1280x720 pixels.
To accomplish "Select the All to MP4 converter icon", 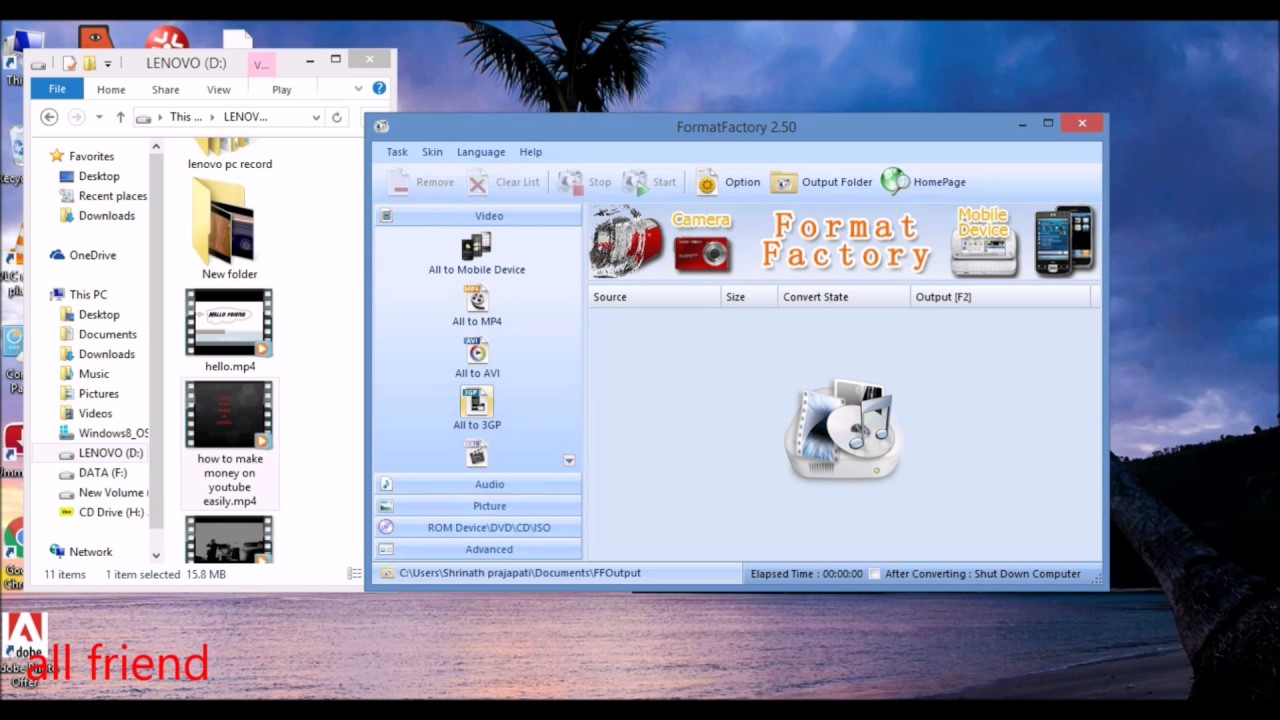I will (x=477, y=298).
